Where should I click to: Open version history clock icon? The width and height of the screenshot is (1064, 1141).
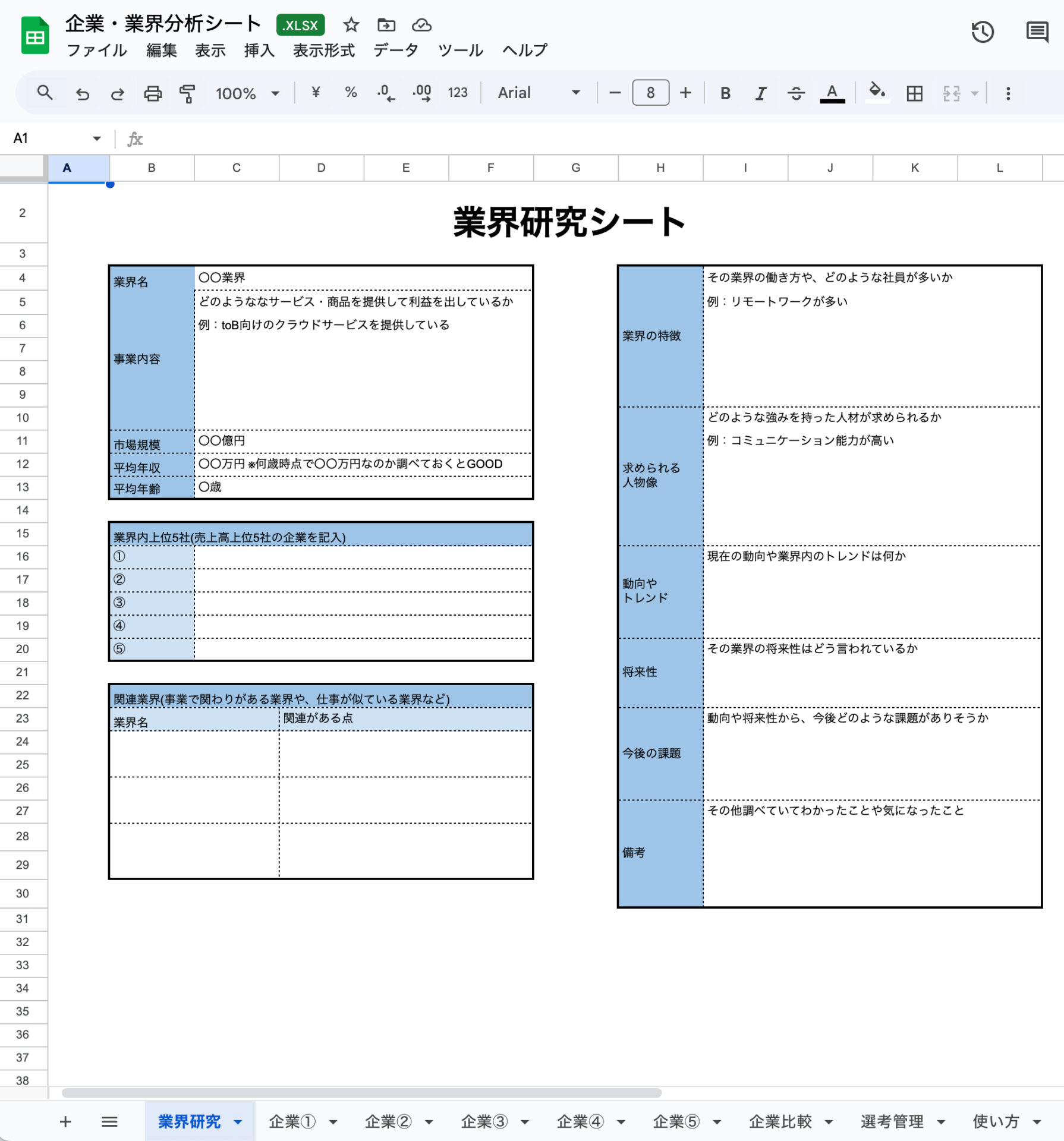pyautogui.click(x=983, y=31)
